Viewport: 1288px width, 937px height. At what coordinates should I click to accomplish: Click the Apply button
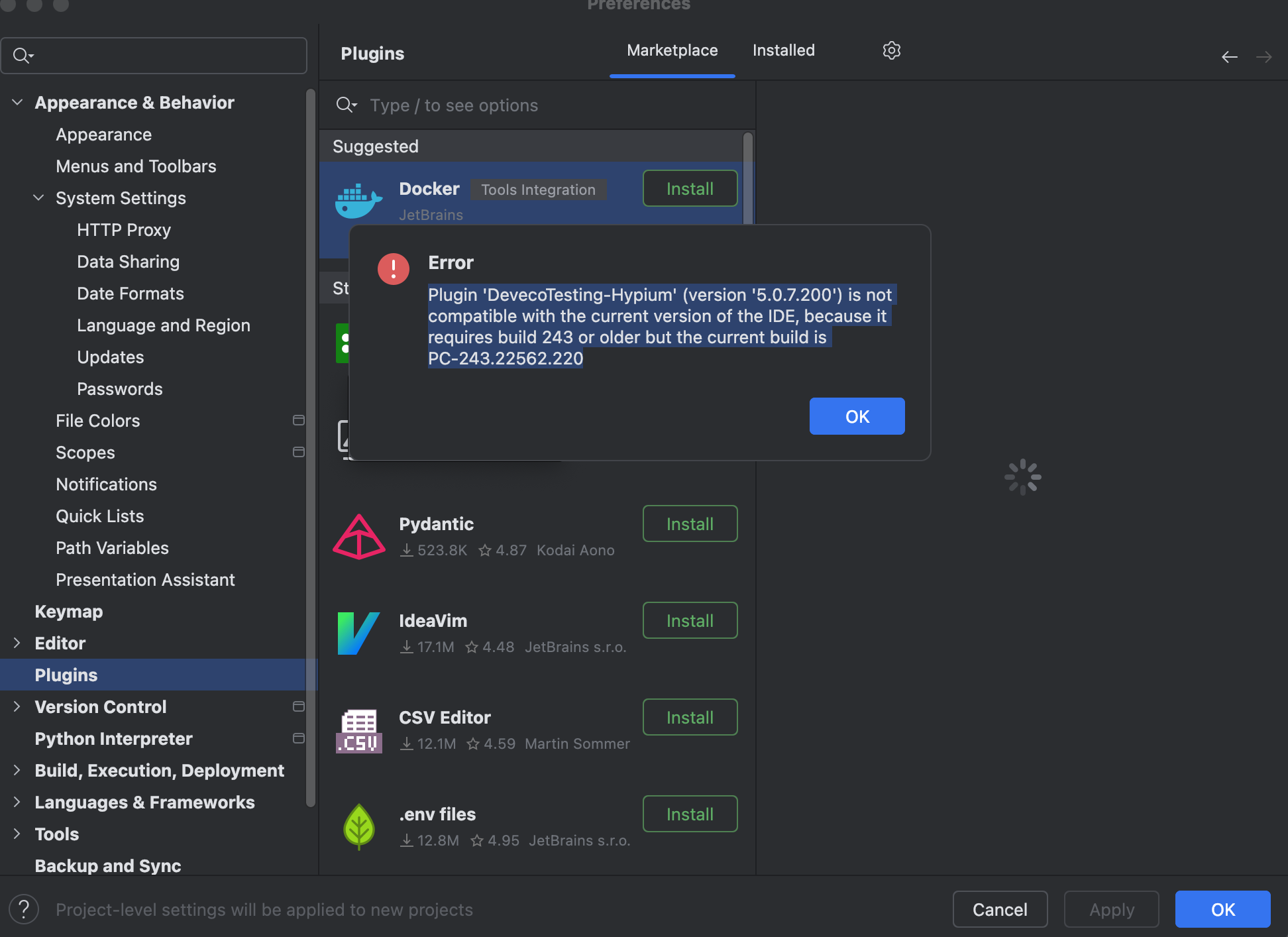click(1111, 909)
